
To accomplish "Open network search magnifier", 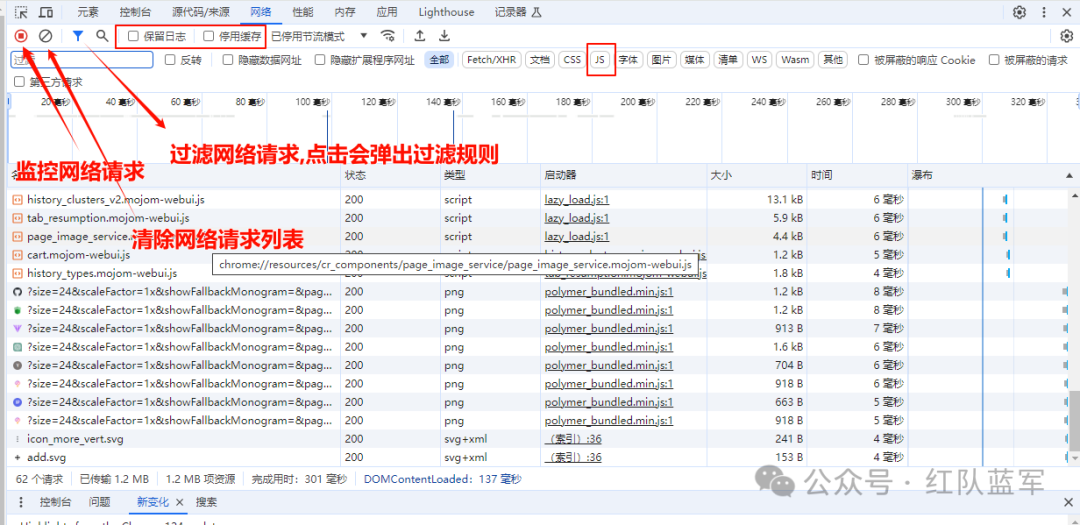I will click(101, 36).
